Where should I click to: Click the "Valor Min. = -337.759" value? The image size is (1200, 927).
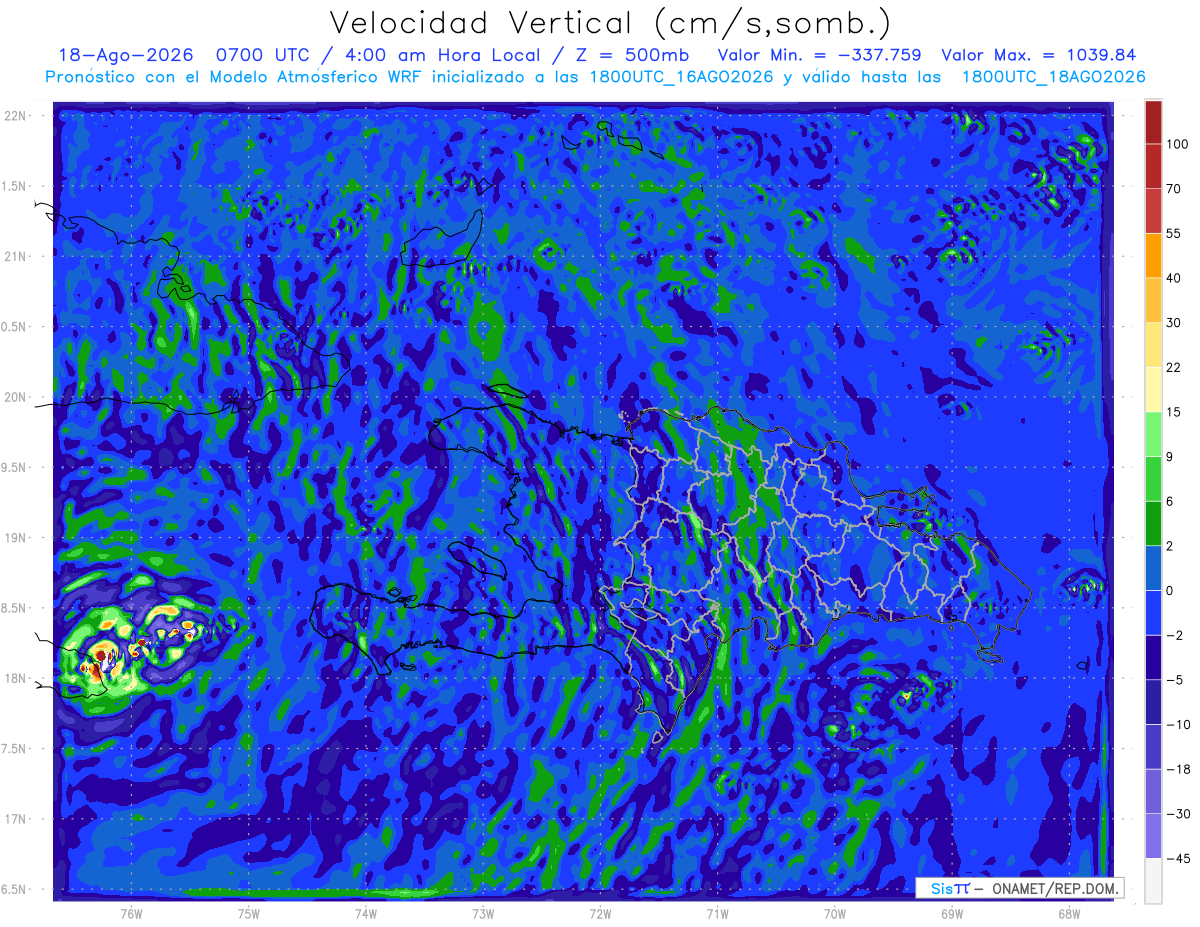820,55
